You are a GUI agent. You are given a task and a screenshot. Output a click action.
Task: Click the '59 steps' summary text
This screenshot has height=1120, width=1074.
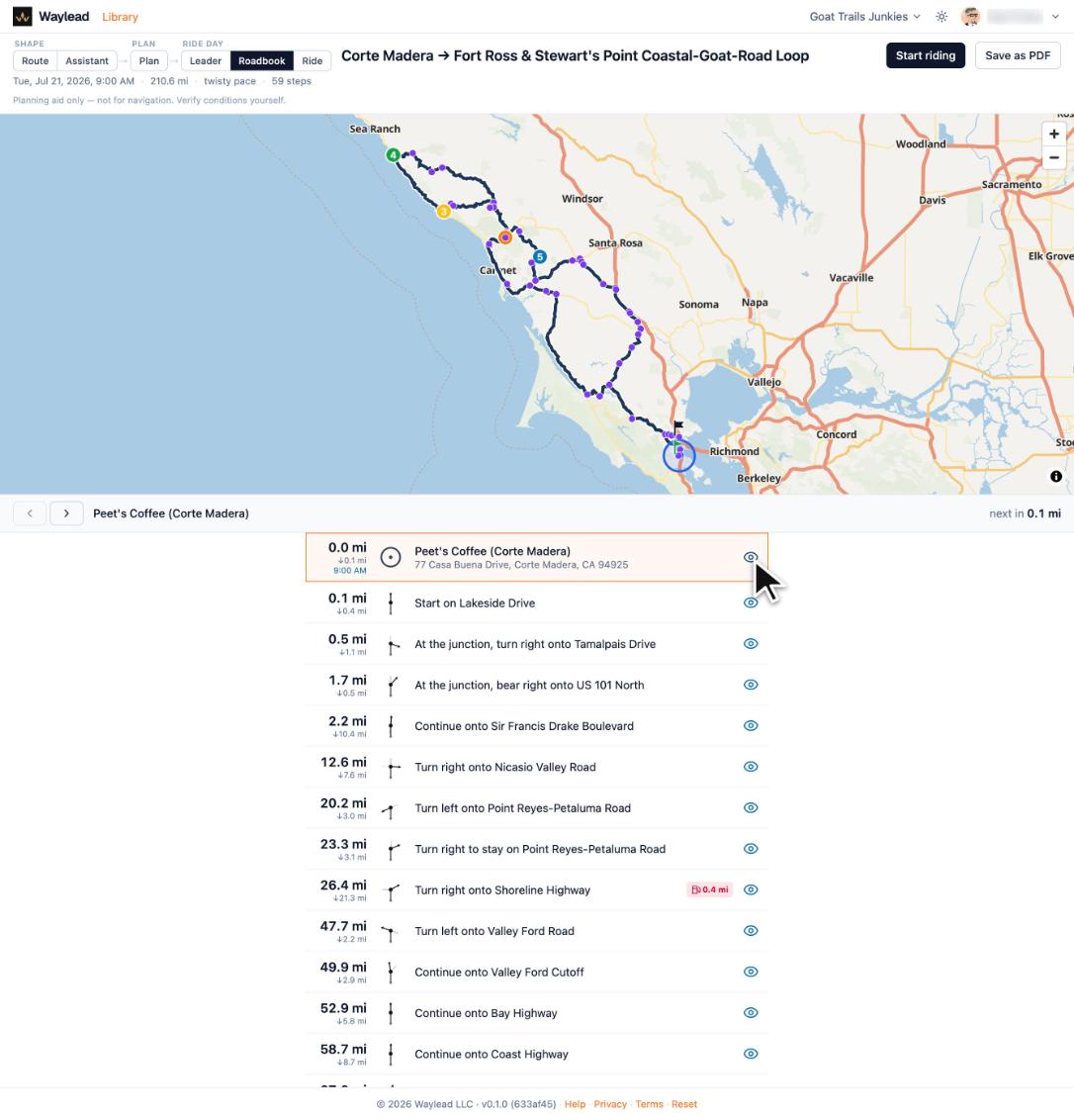tap(292, 81)
